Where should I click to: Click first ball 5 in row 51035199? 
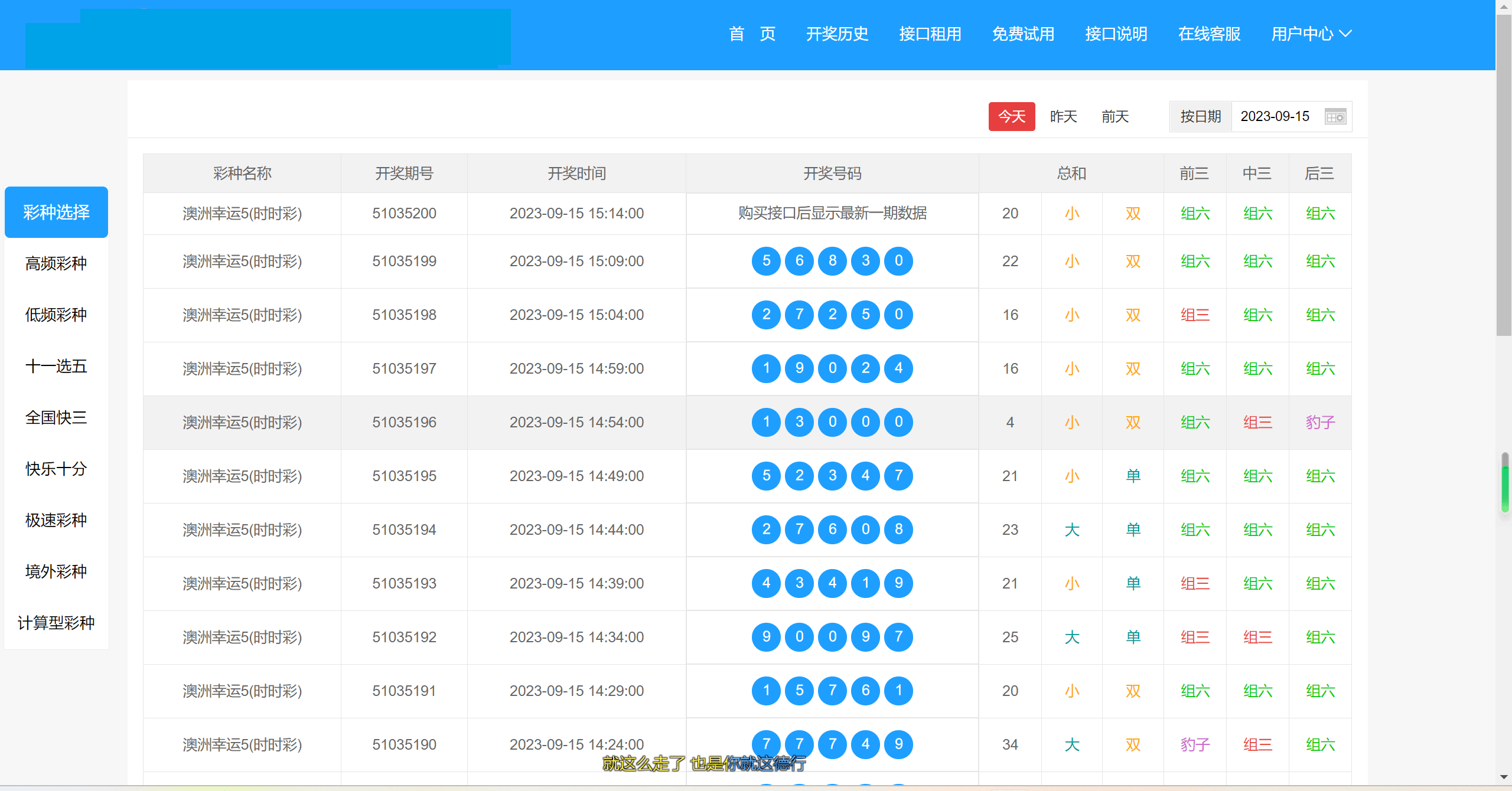click(x=766, y=261)
